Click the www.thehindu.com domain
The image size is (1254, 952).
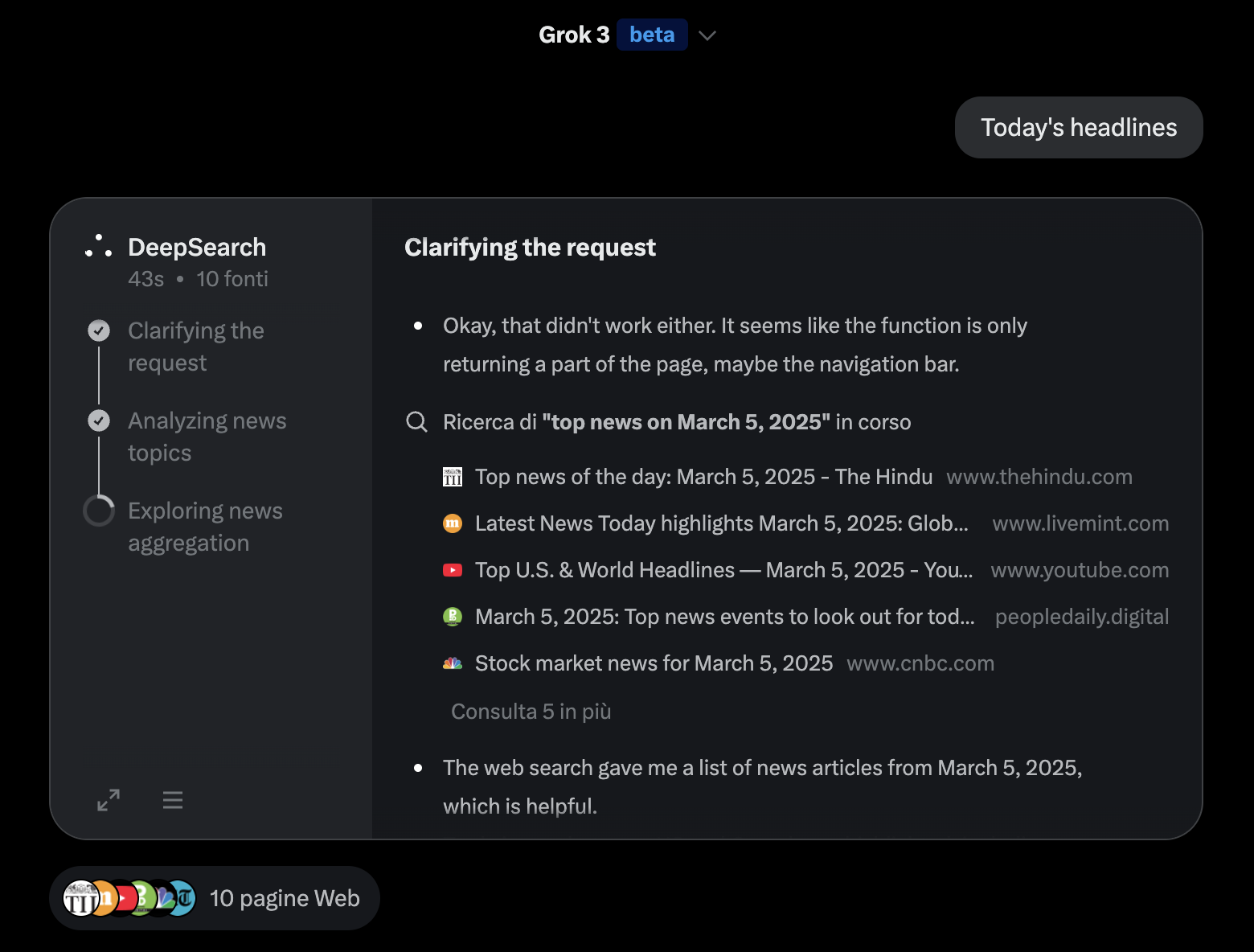(1039, 477)
